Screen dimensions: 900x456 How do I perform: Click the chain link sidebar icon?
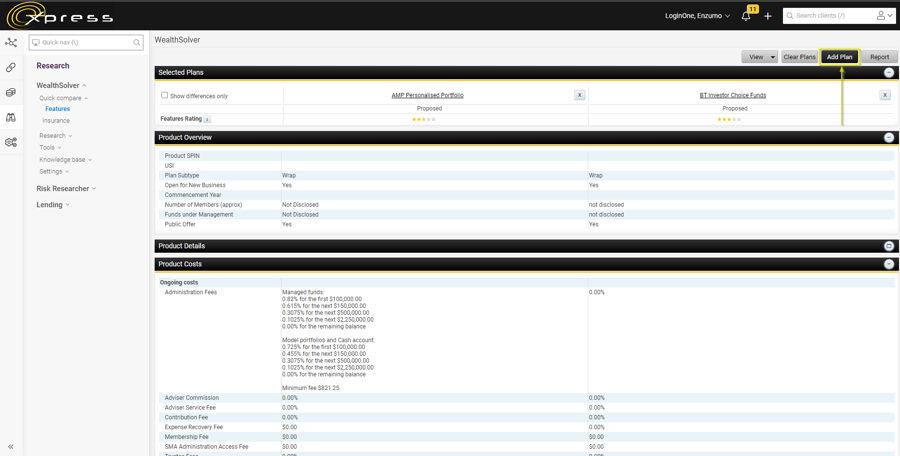point(11,68)
